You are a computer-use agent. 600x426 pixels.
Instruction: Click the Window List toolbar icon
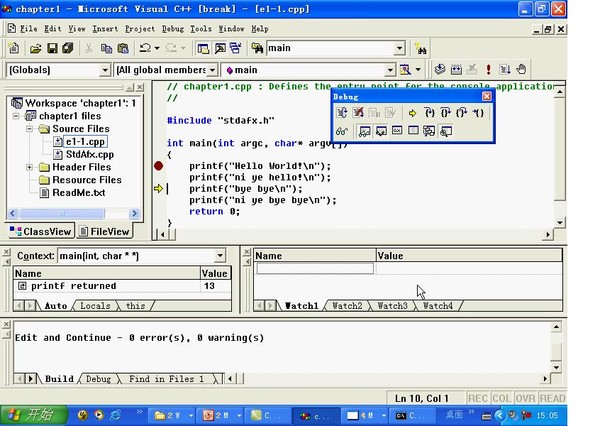(236, 48)
